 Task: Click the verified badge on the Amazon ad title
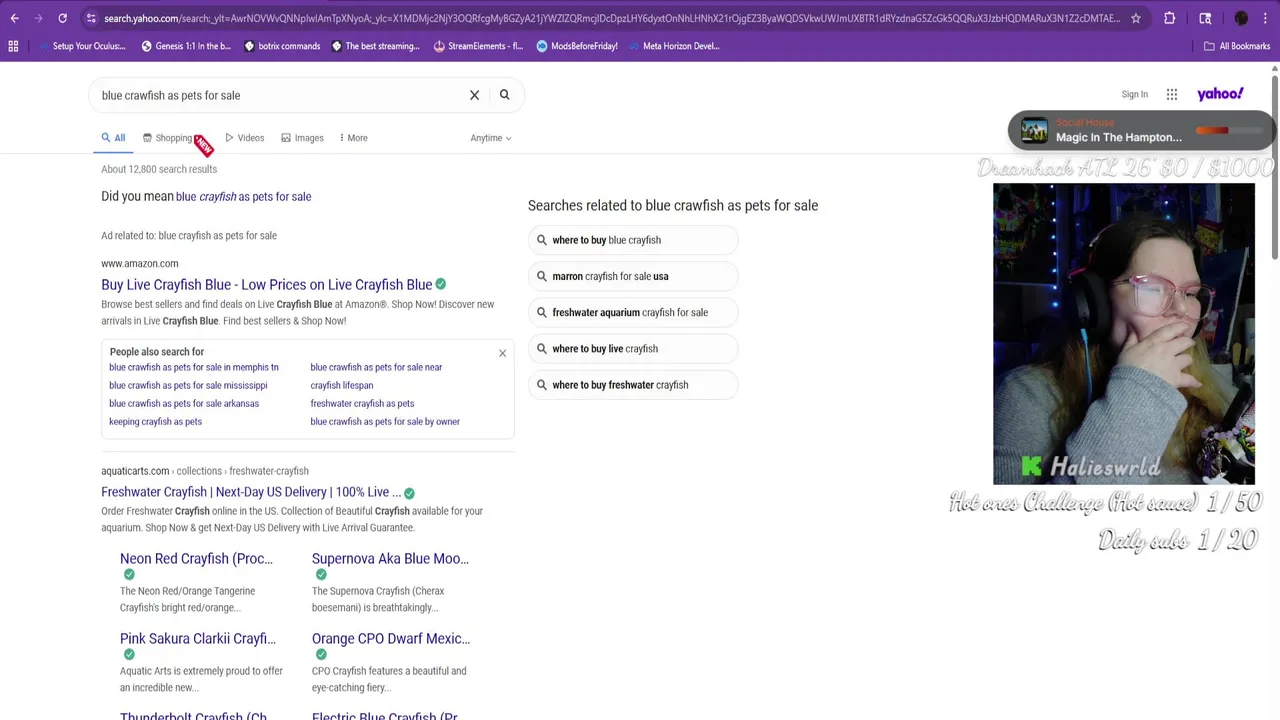440,284
